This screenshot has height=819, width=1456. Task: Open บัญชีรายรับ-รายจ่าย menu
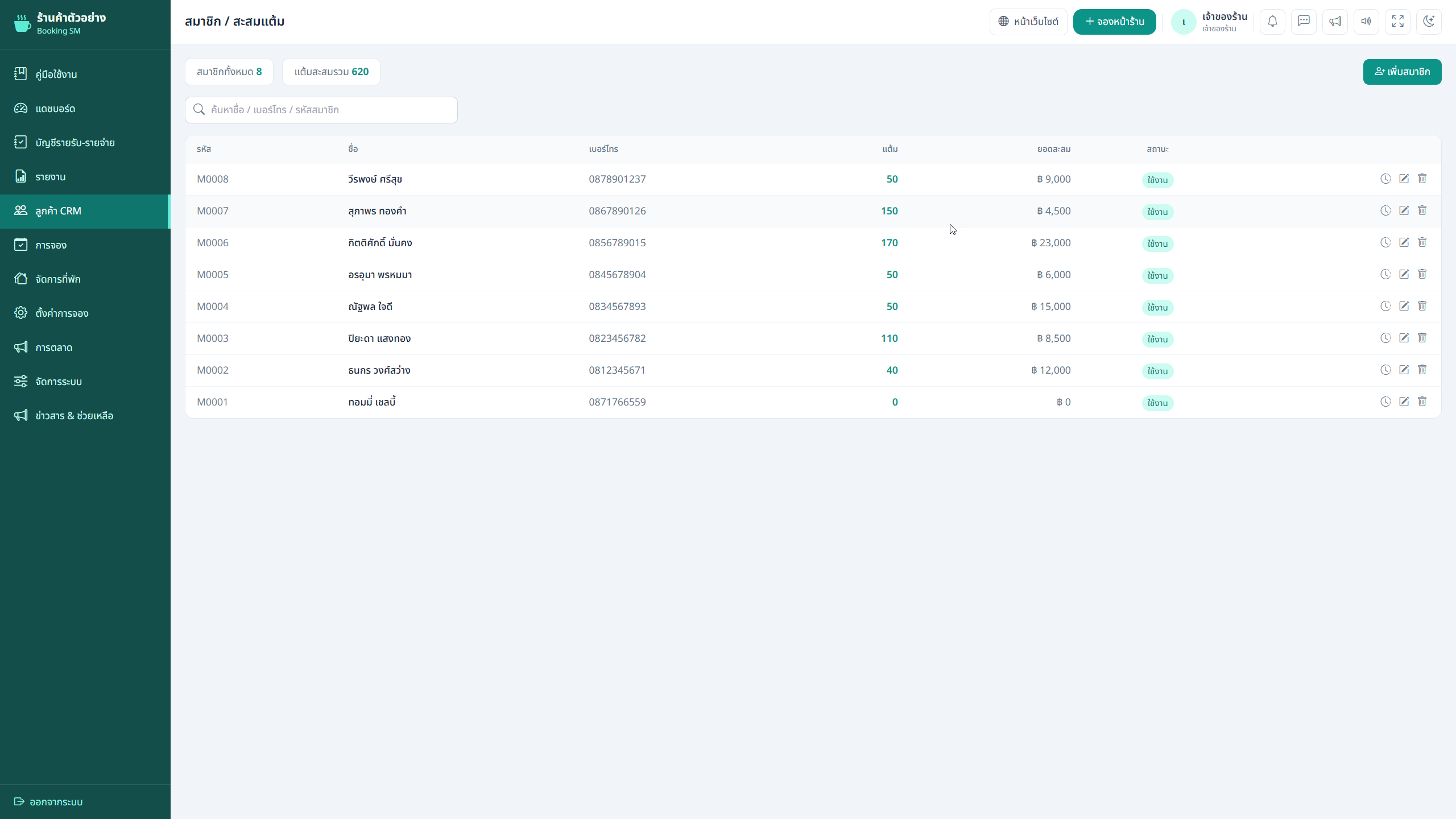click(x=85, y=142)
